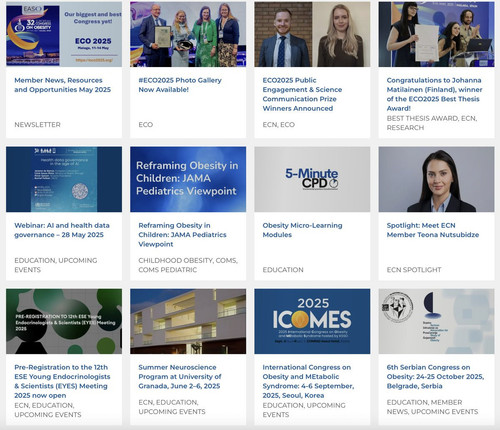Open the ESE EYES Meeting green thumbnail
The image size is (500, 430).
64,321
